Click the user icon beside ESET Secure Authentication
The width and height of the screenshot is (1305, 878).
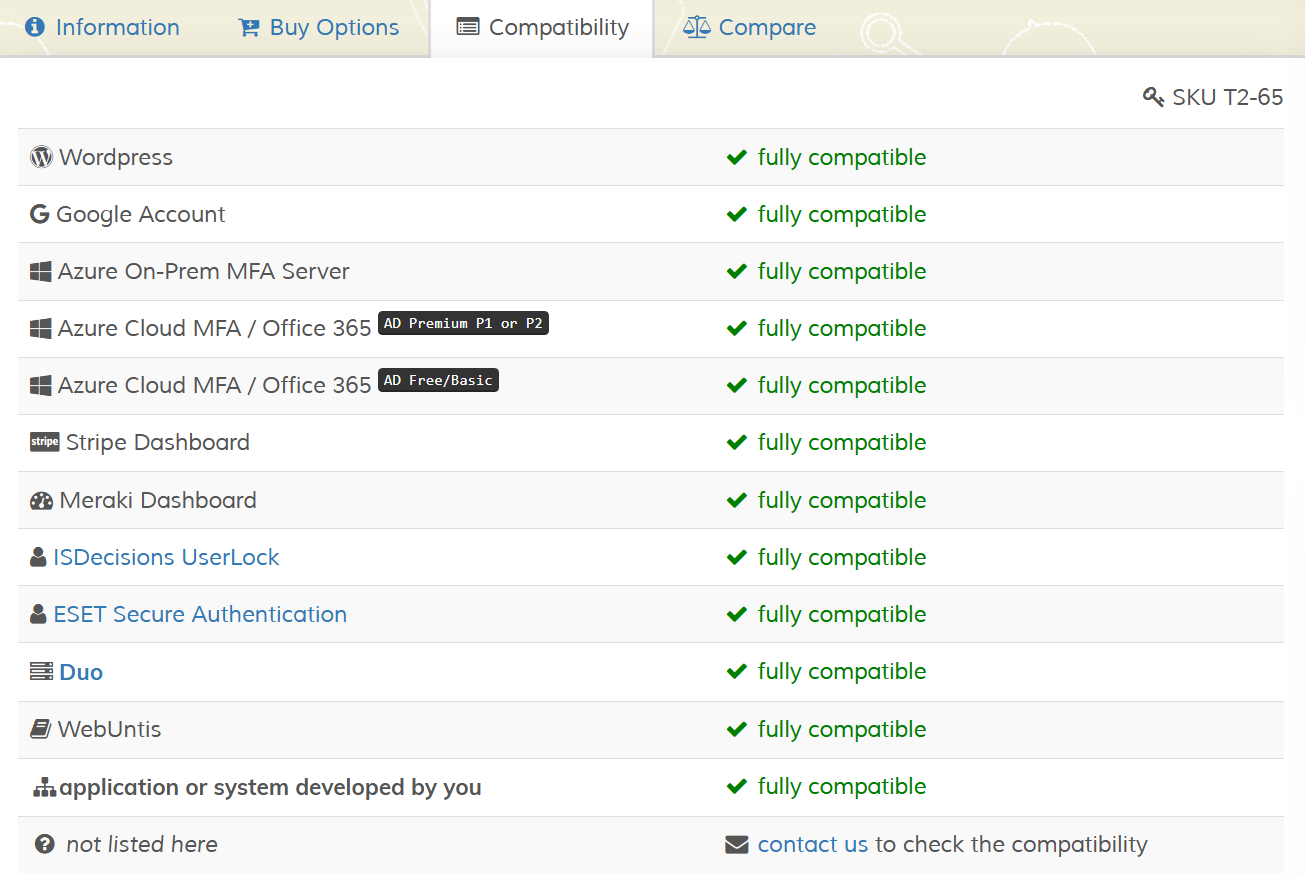38,614
